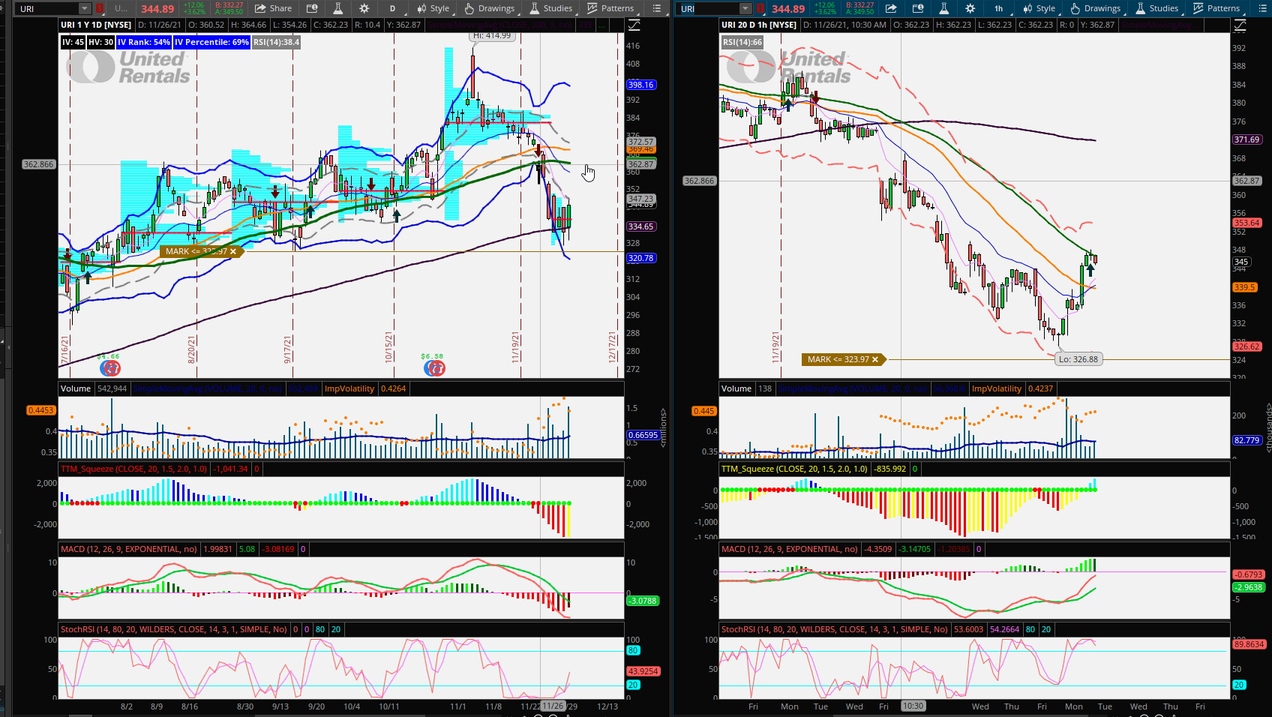The width and height of the screenshot is (1272, 717).
Task: Open left chart's hamburger list menu icon
Action: pos(657,8)
